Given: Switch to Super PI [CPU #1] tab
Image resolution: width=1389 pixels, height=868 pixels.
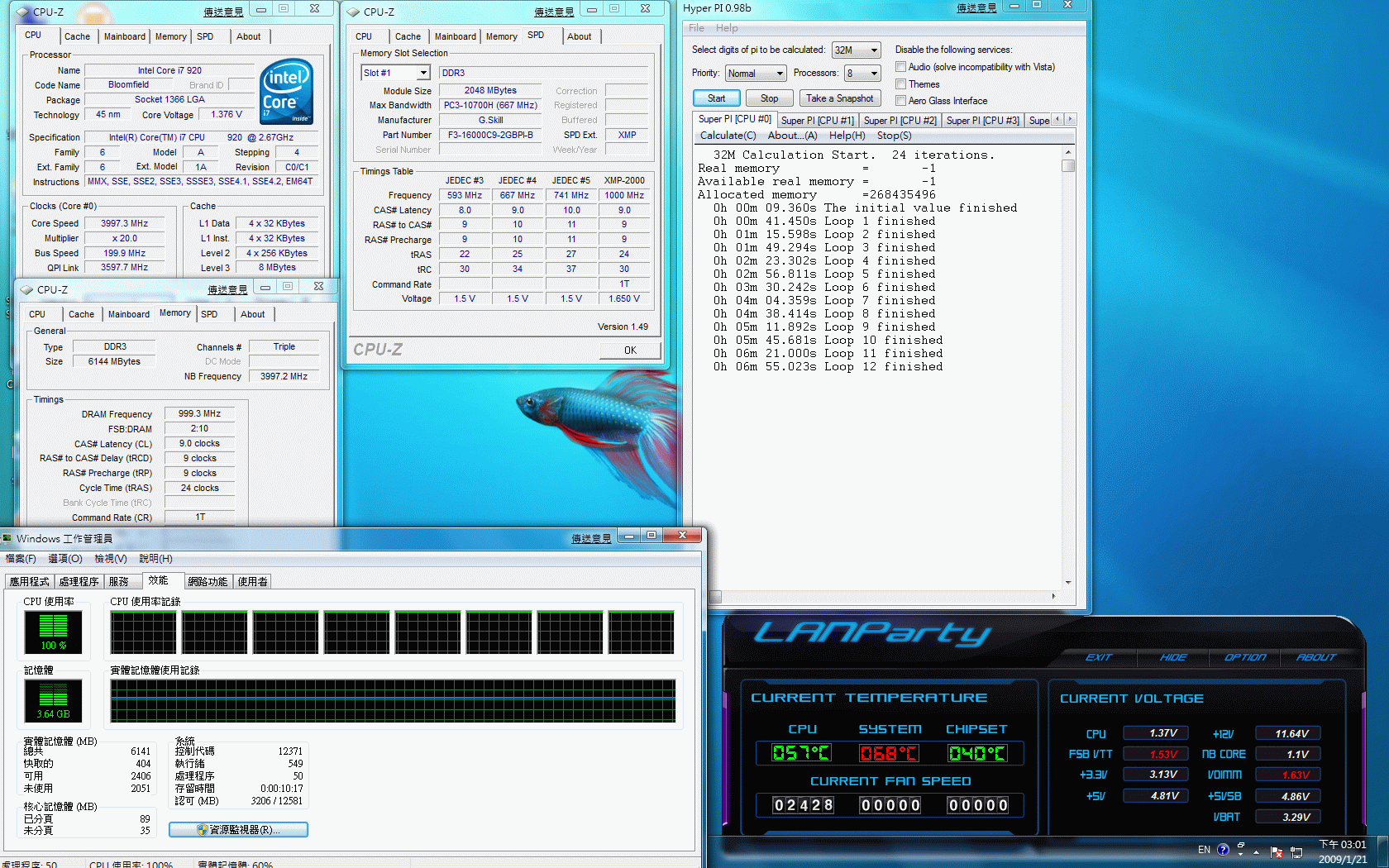Looking at the screenshot, I should (817, 121).
